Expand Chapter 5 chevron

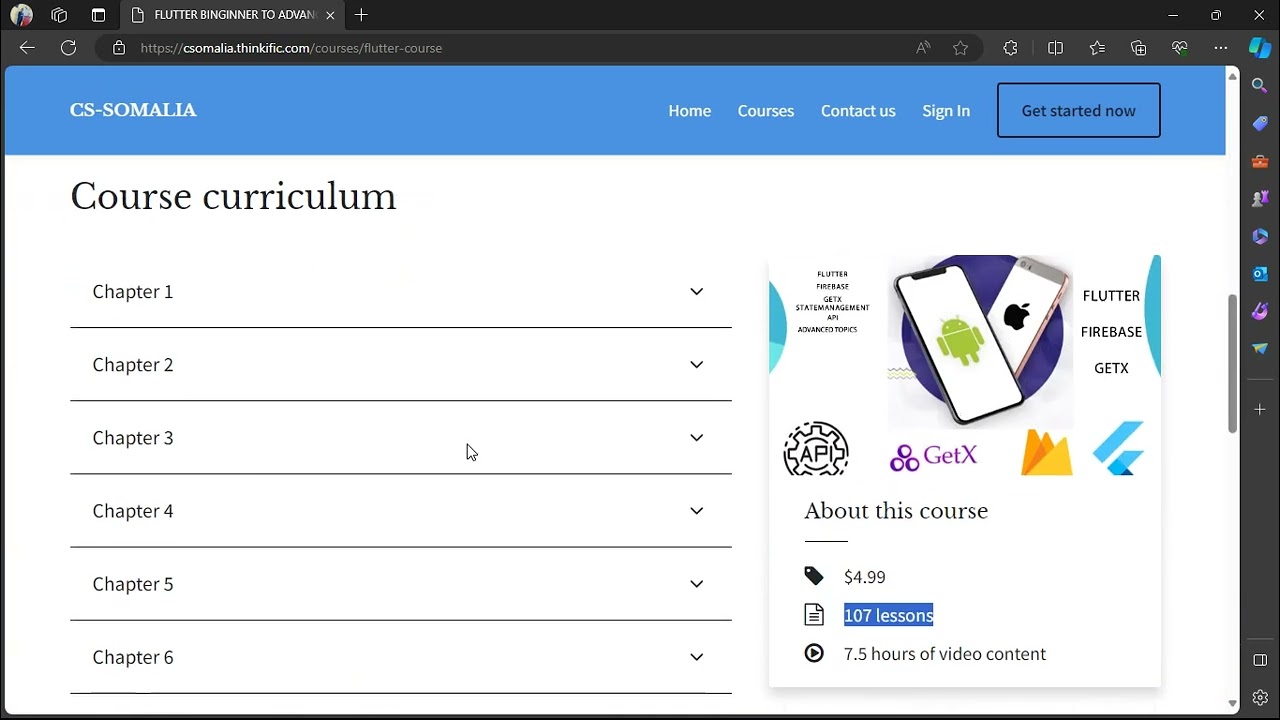(x=697, y=584)
